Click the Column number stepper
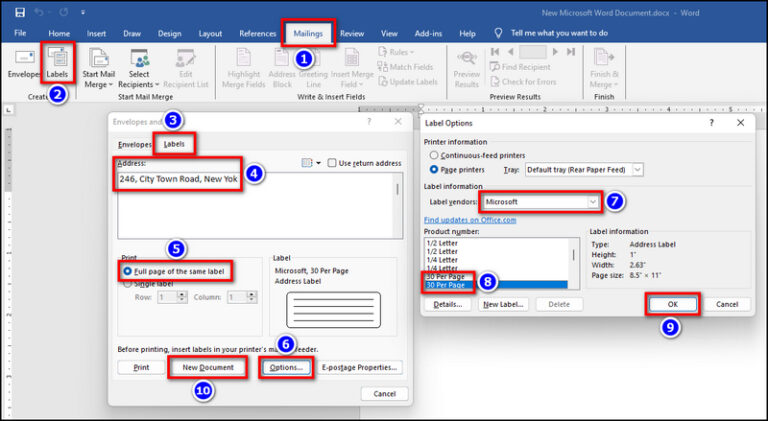The height and width of the screenshot is (421, 768). 252,297
